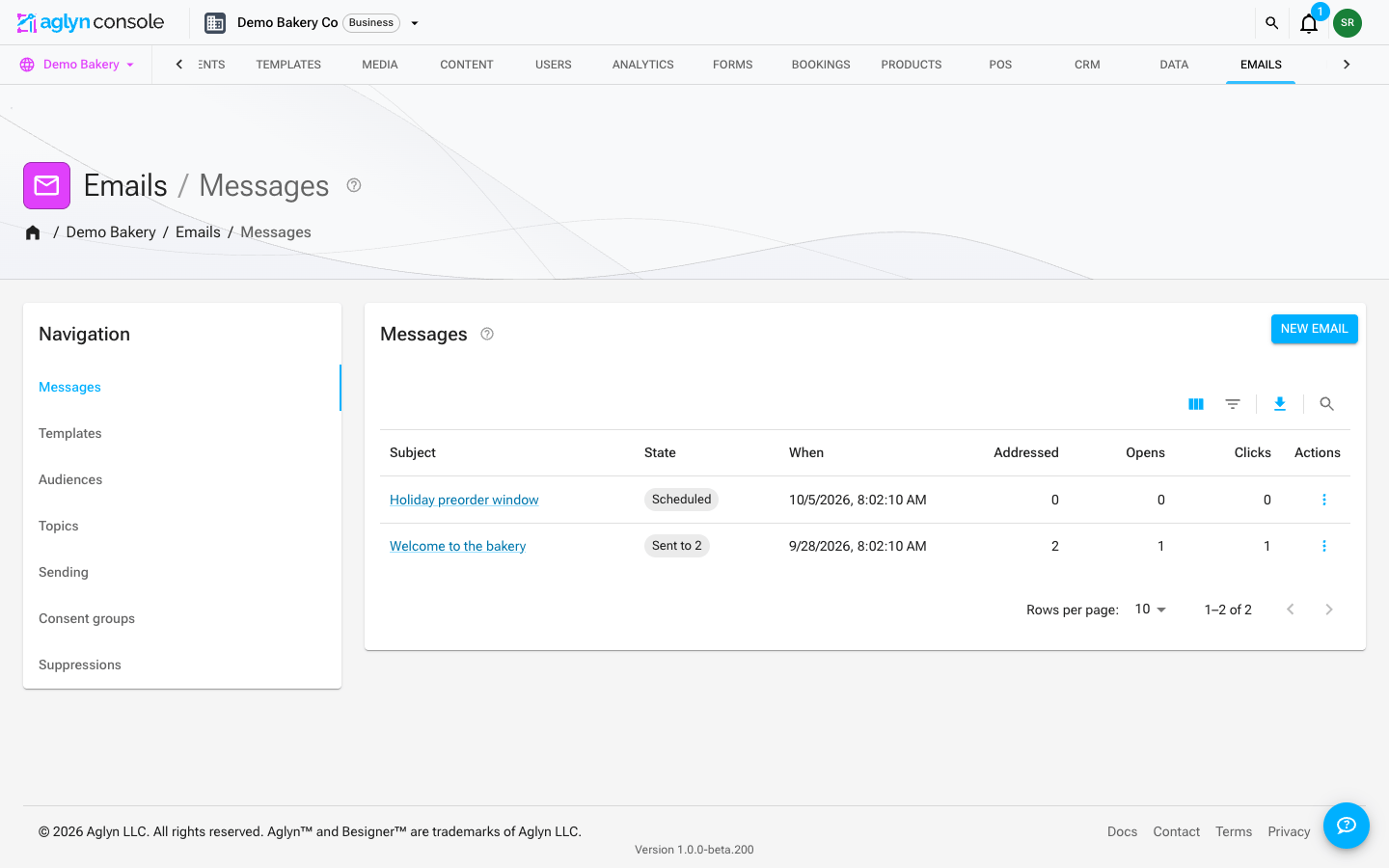Image resolution: width=1389 pixels, height=868 pixels.
Task: Click the table search magnifier icon
Action: [1327, 404]
